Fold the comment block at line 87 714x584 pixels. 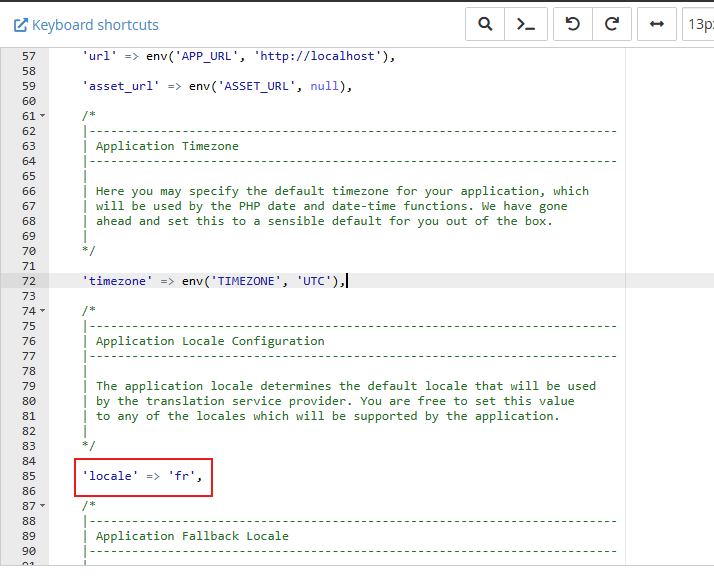coord(42,506)
